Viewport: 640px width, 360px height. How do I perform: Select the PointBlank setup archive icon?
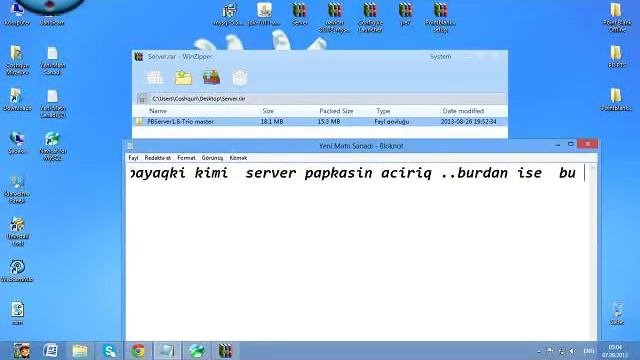click(x=440, y=17)
